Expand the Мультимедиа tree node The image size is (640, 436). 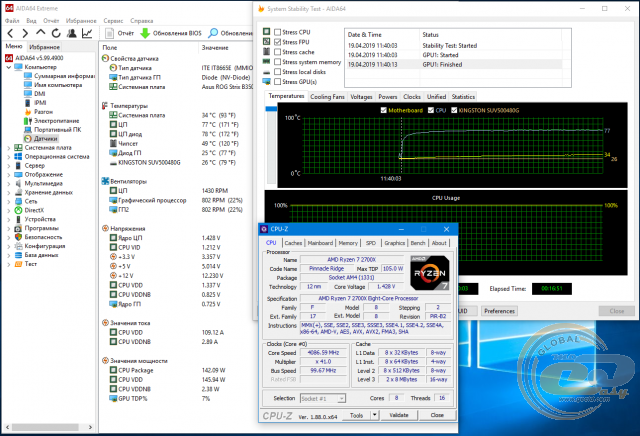pos(9,184)
